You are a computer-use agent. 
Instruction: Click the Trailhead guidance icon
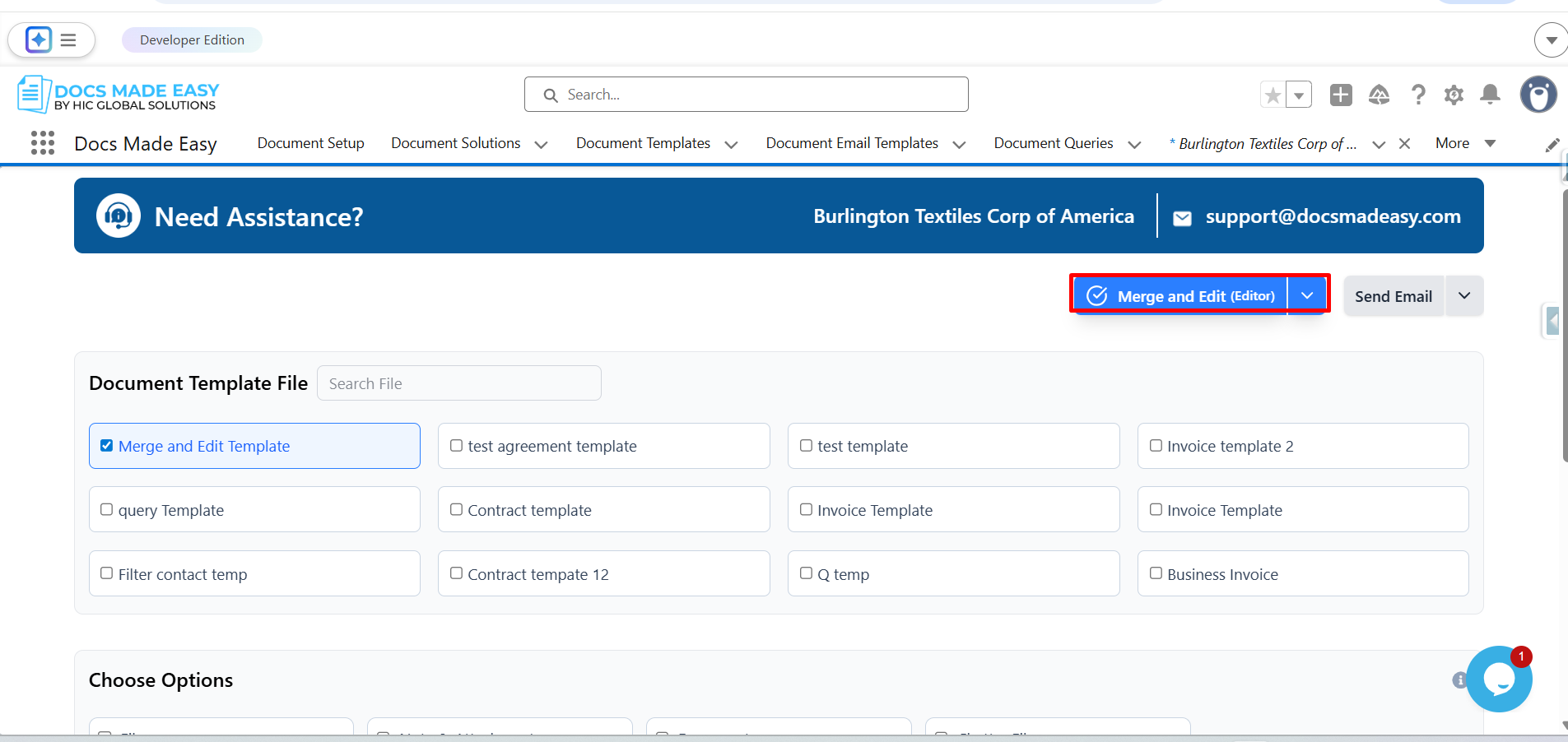pos(1379,95)
